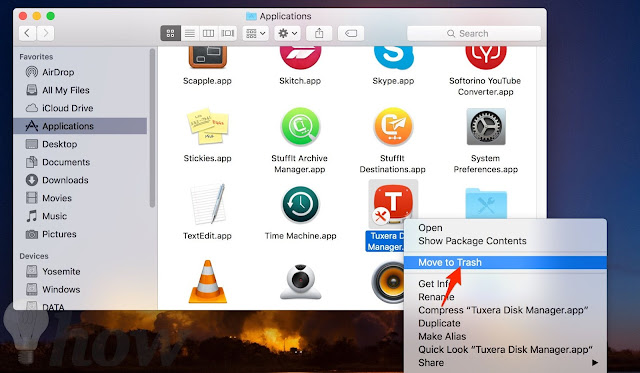Select All My Files in the sidebar

(80, 90)
